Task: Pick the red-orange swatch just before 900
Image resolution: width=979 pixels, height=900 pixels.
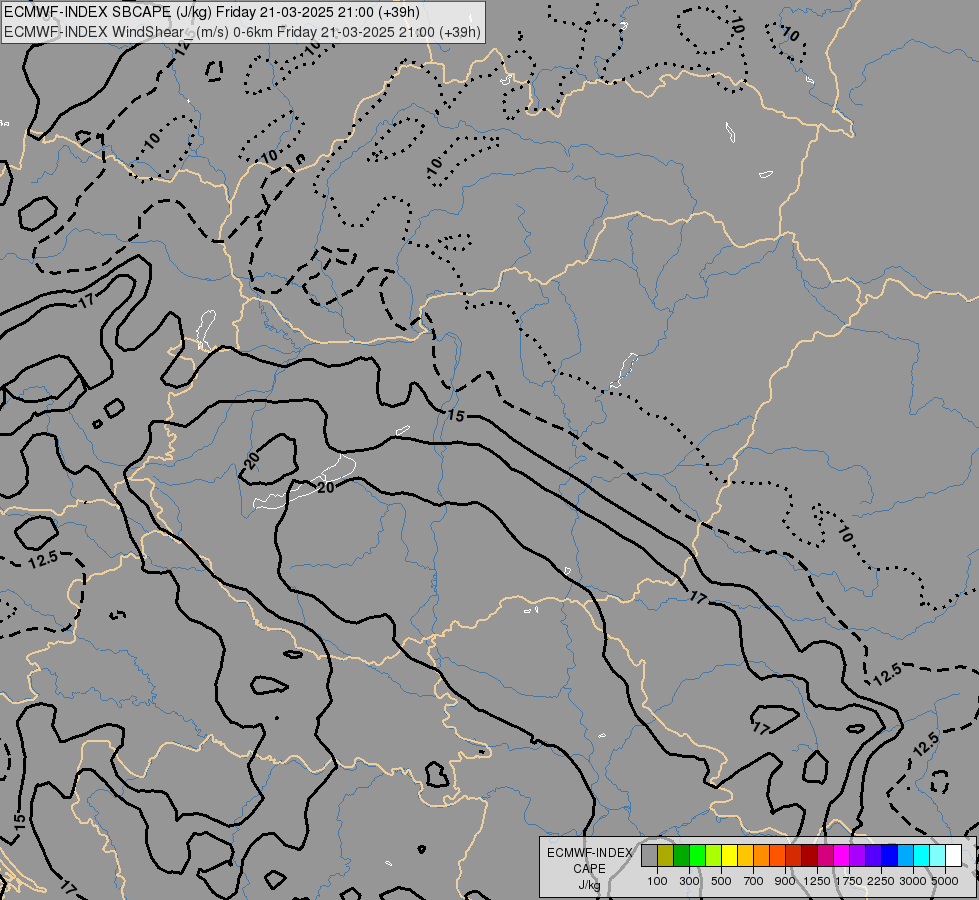Action: tap(777, 855)
